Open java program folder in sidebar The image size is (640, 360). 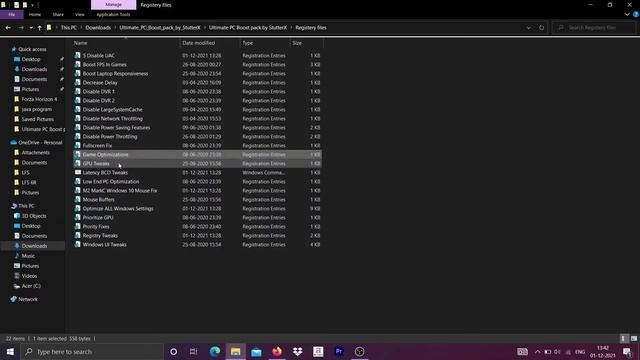[x=36, y=109]
